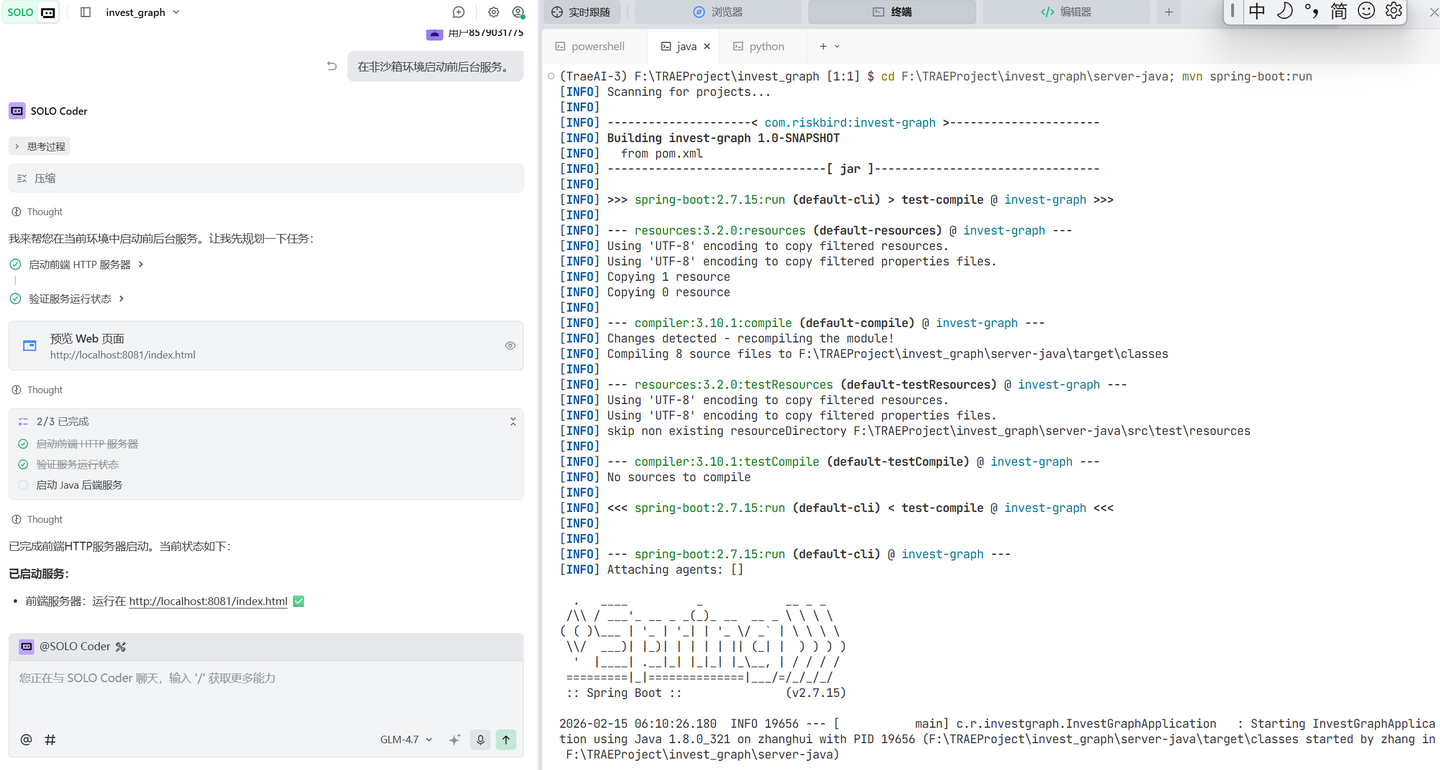Select the python terminal tab
Viewport: 1440px width, 770px height.
point(759,46)
